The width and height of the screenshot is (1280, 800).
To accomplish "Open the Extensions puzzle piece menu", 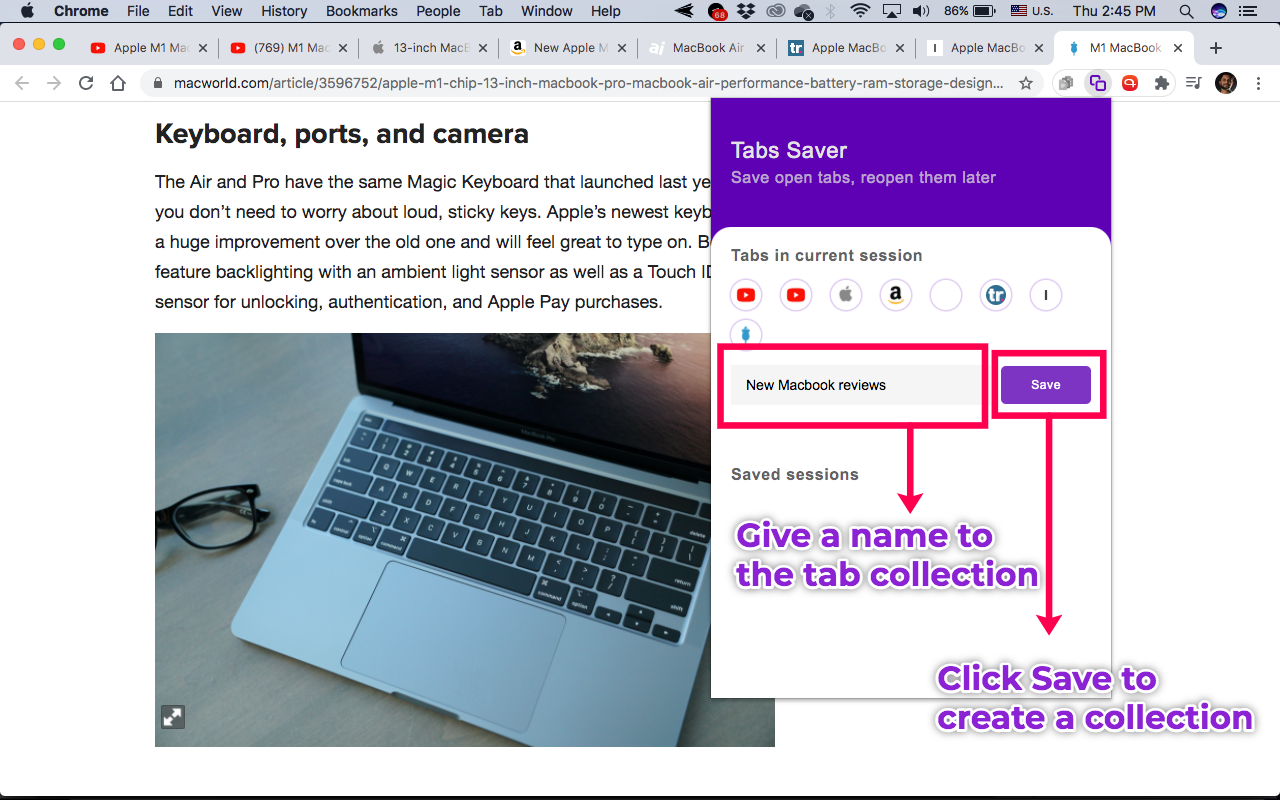I will [x=1161, y=84].
